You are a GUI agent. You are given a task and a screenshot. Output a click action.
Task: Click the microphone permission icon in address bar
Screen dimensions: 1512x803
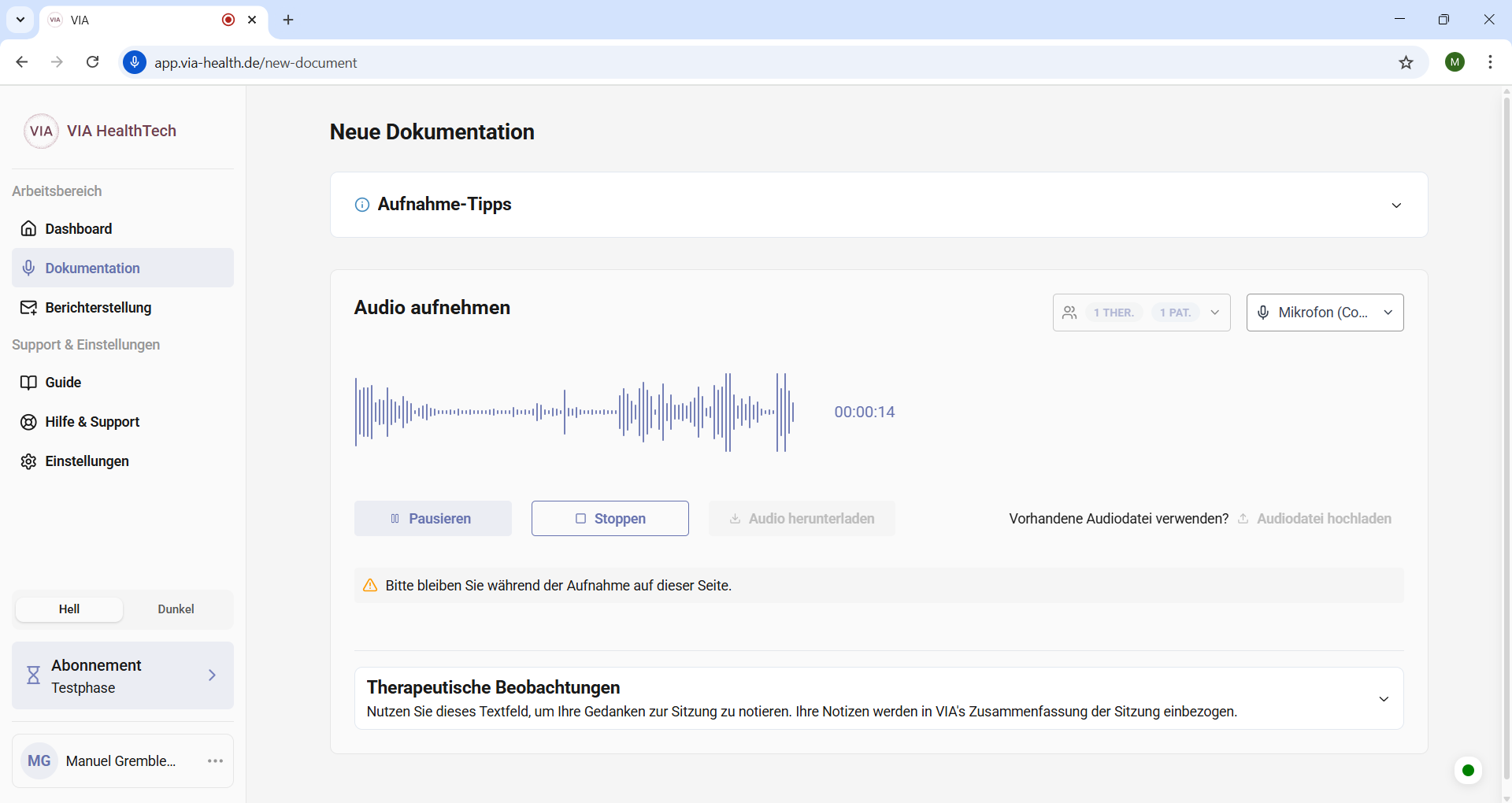(x=135, y=62)
